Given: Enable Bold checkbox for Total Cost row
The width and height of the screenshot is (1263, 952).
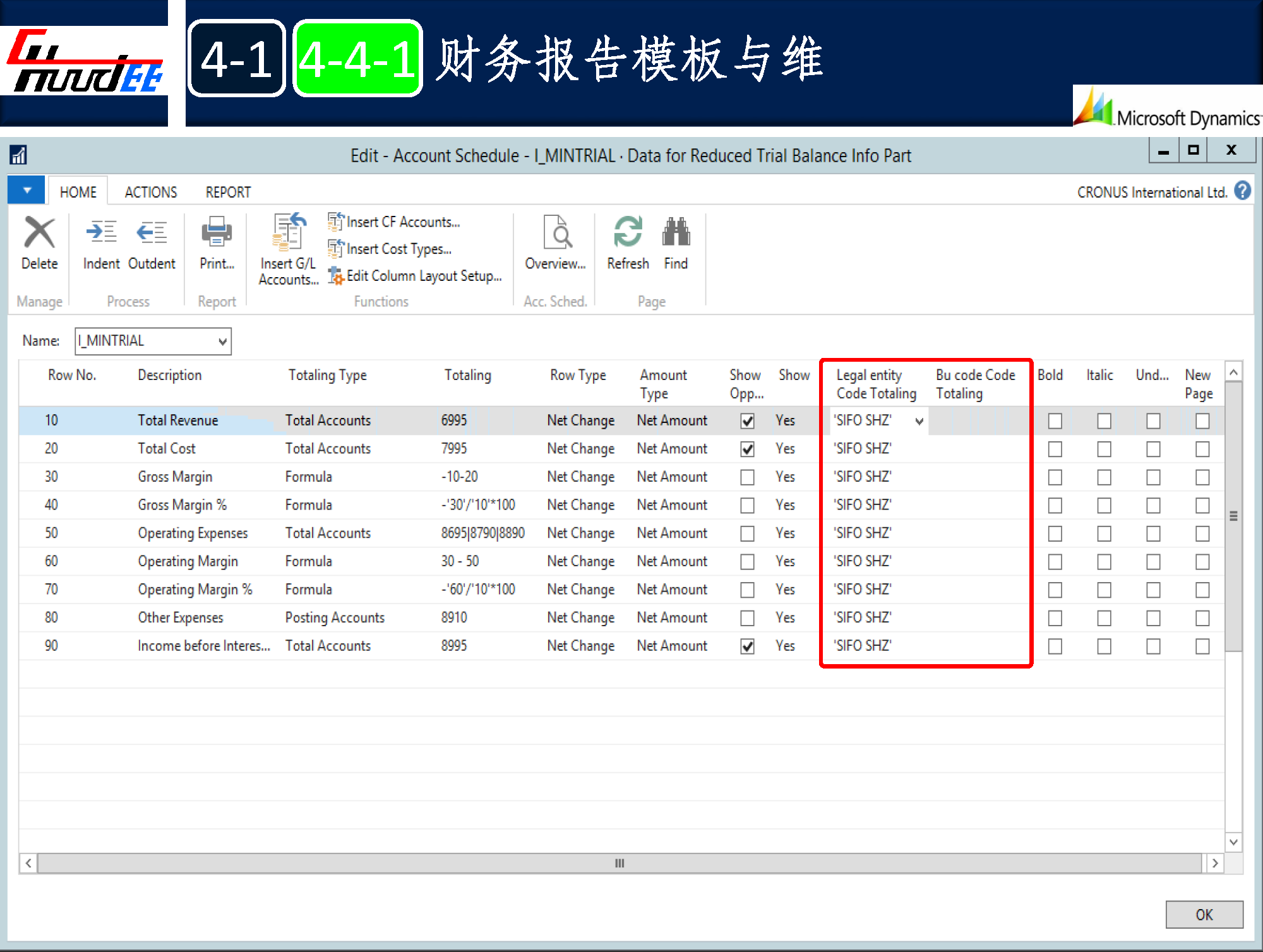Looking at the screenshot, I should point(1055,449).
